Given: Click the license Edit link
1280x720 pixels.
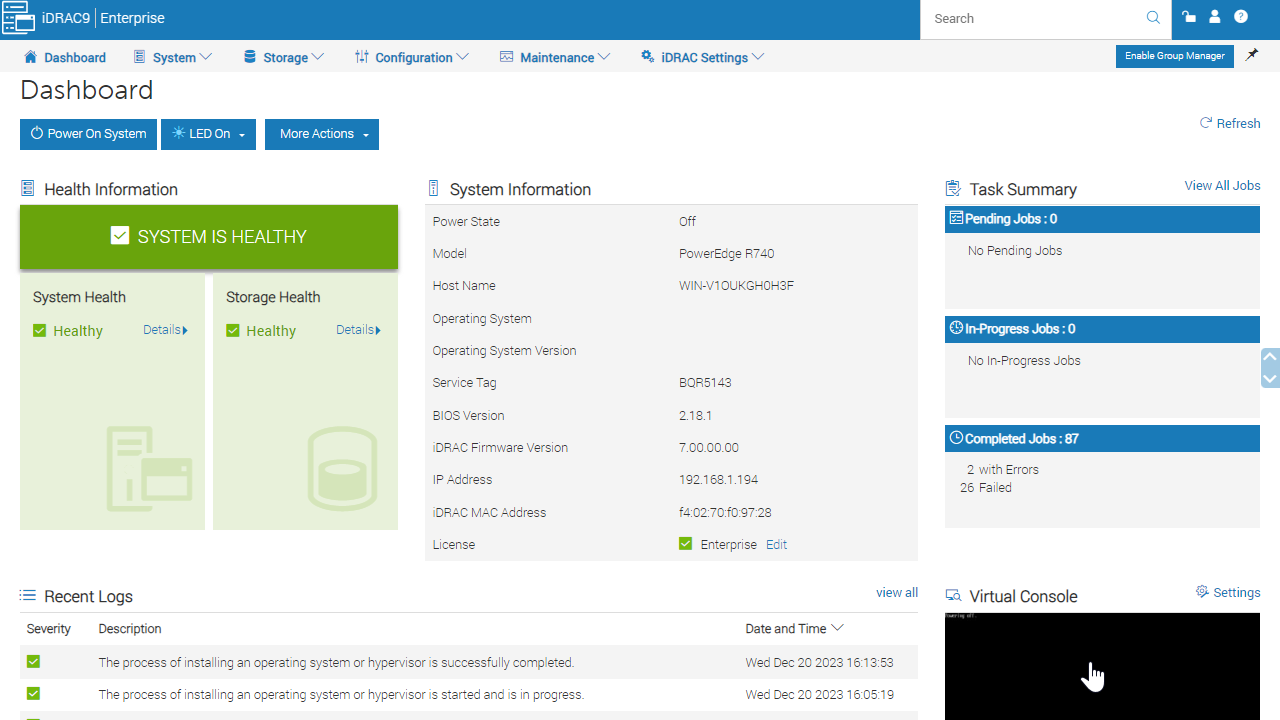Looking at the screenshot, I should (776, 544).
